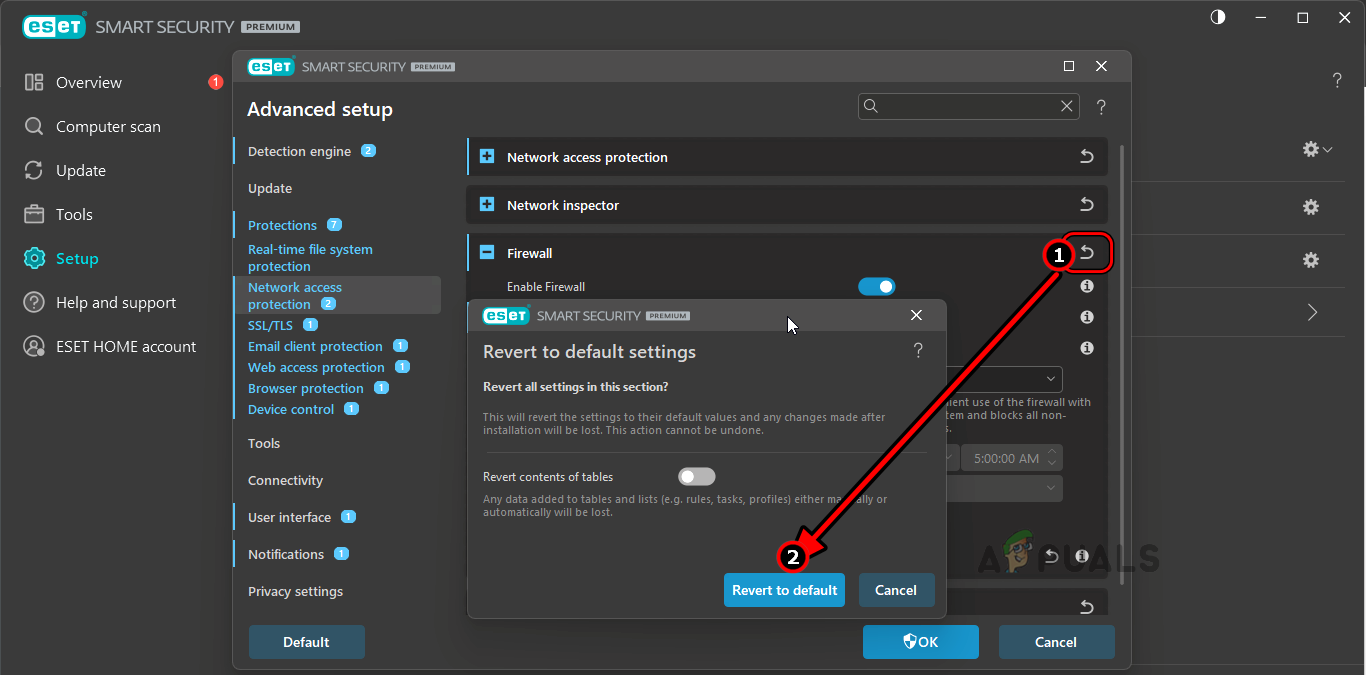Screen dimensions: 1366x675
Task: Click the revert arrow beside Network inspector
Action: click(1087, 204)
